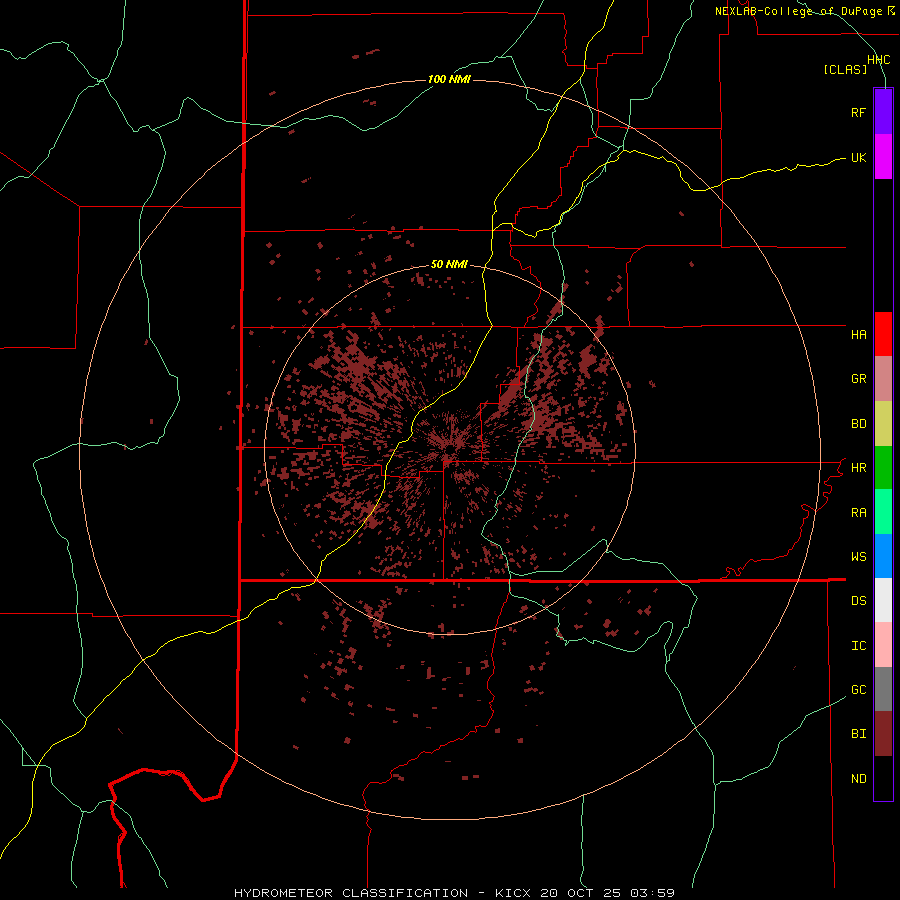Click the ND black legend color block
Viewport: 900px width, 900px height.
pyautogui.click(x=883, y=778)
